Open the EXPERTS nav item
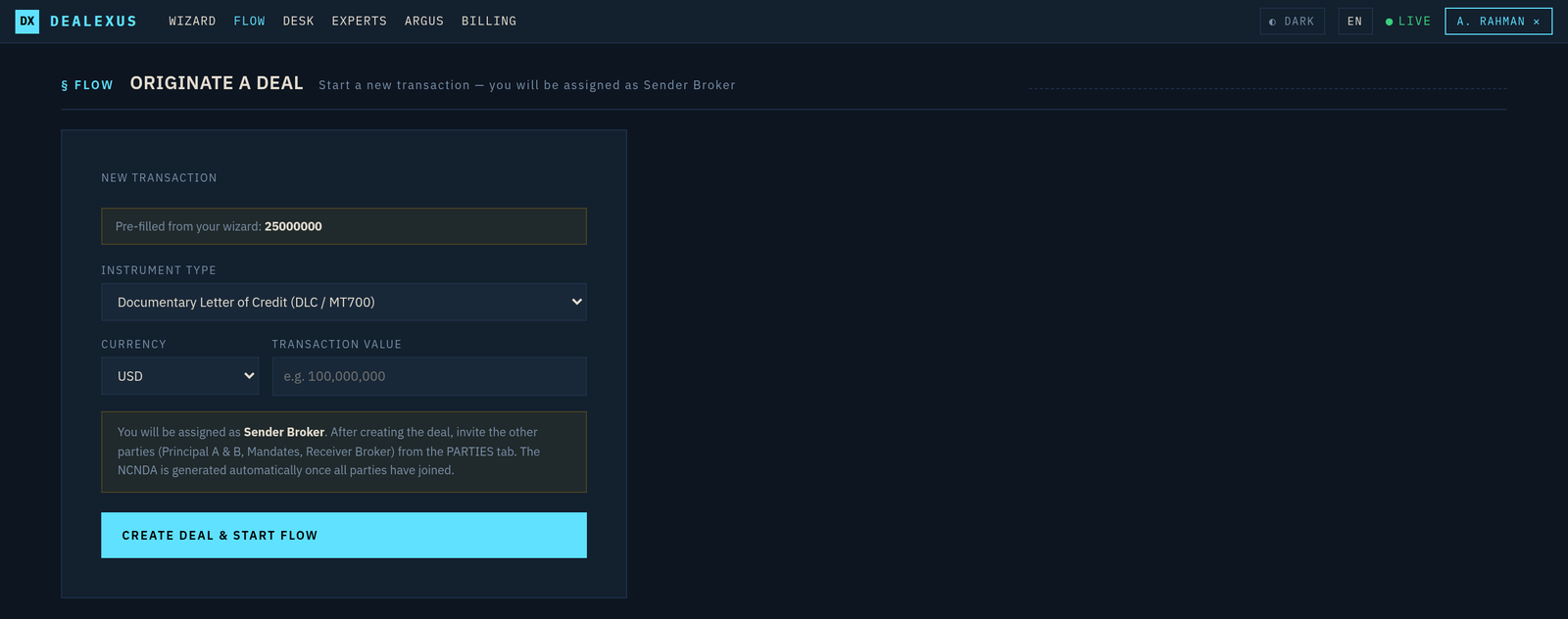Screen dimensions: 1568x619 (360, 21)
